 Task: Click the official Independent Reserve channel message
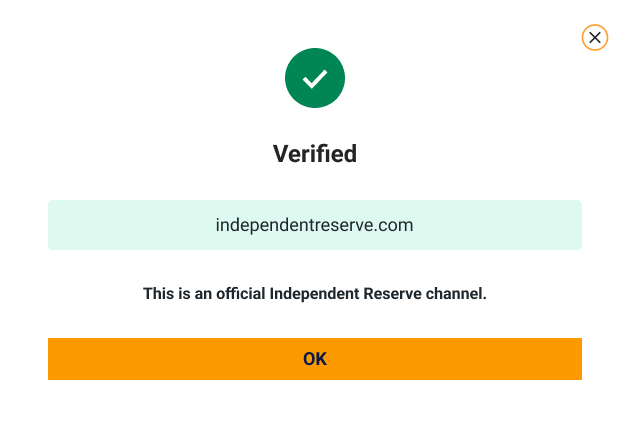[x=315, y=294]
